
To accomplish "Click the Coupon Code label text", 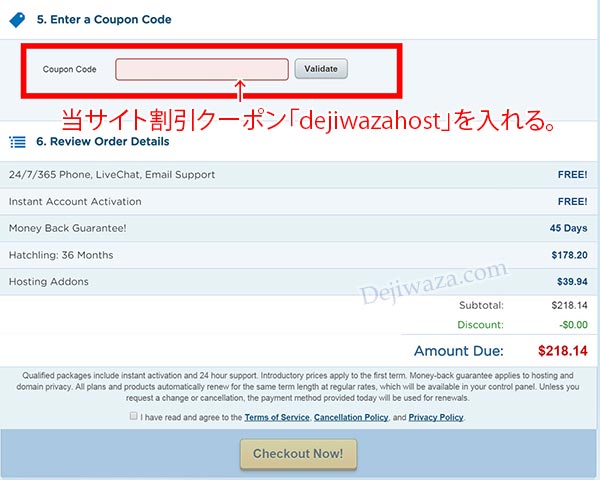I will (x=70, y=70).
